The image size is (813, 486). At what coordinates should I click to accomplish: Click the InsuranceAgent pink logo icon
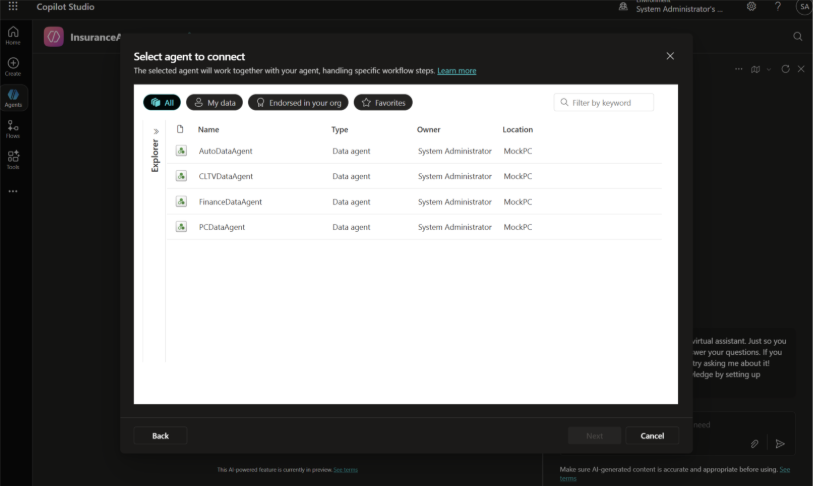(53, 37)
